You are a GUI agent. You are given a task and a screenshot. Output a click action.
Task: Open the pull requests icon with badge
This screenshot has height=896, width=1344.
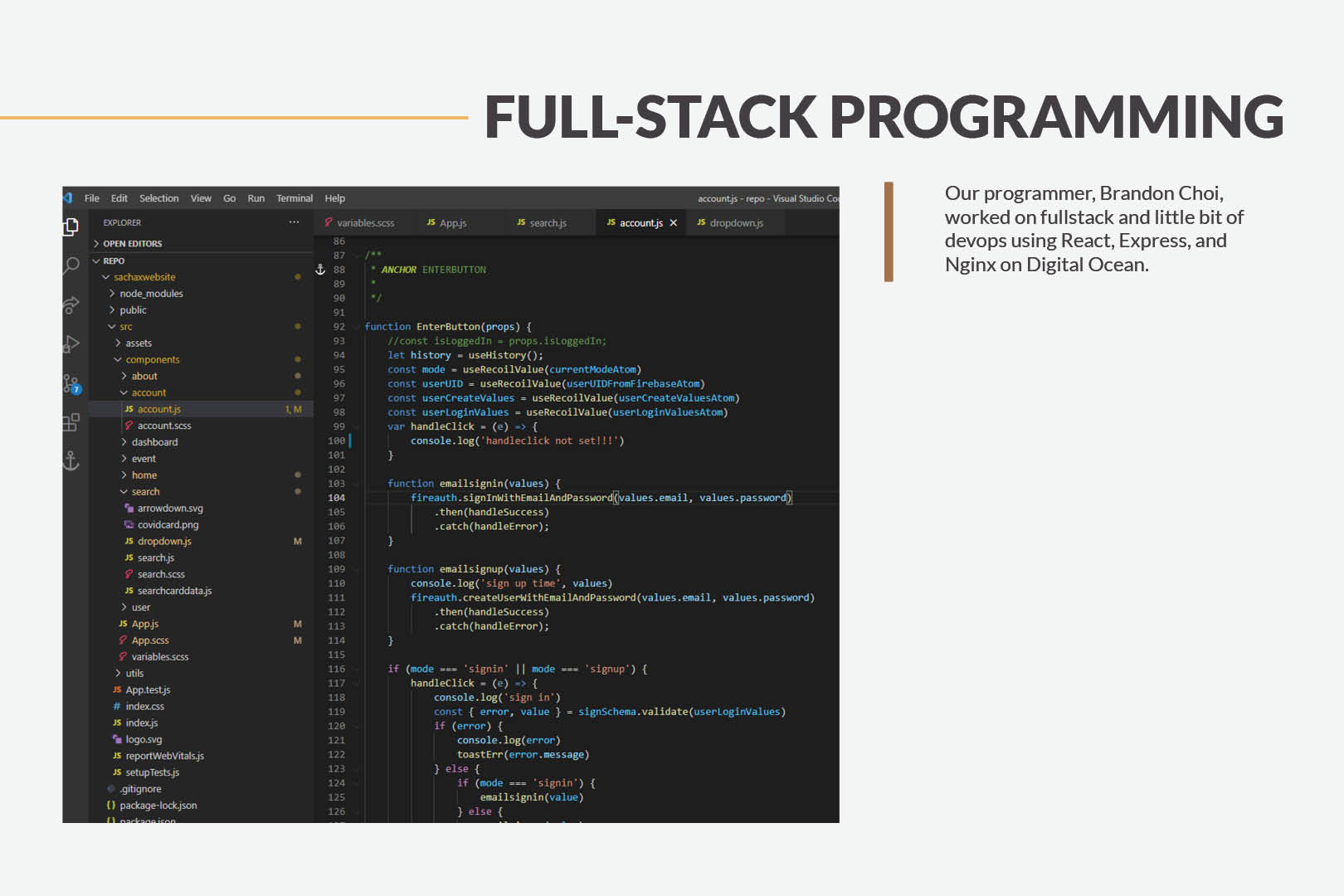[72, 383]
